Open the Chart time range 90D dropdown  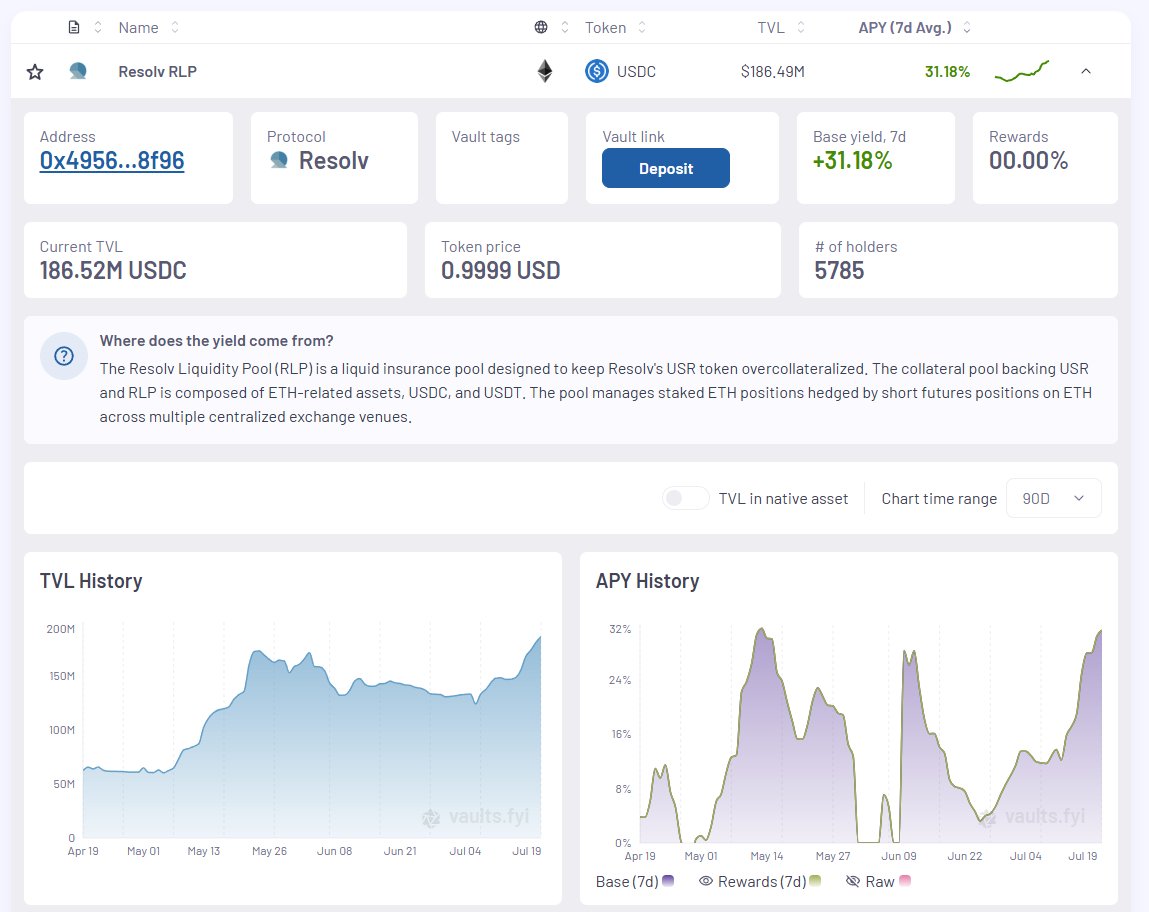(x=1054, y=498)
